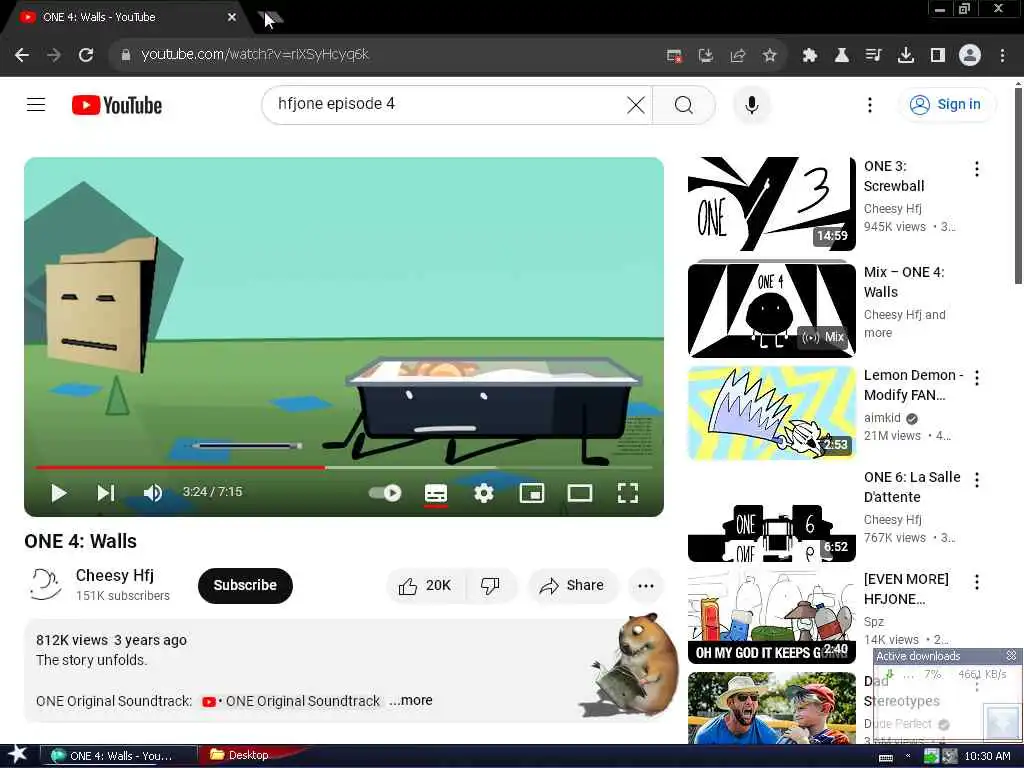Open Chrome three-dot menu

(x=1002, y=55)
